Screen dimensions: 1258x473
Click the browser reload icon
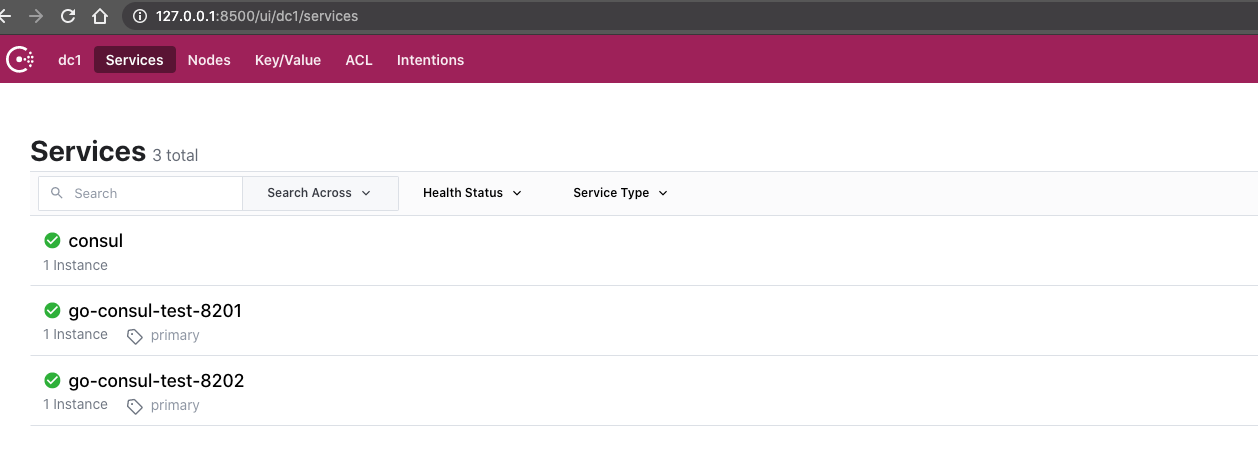(68, 16)
